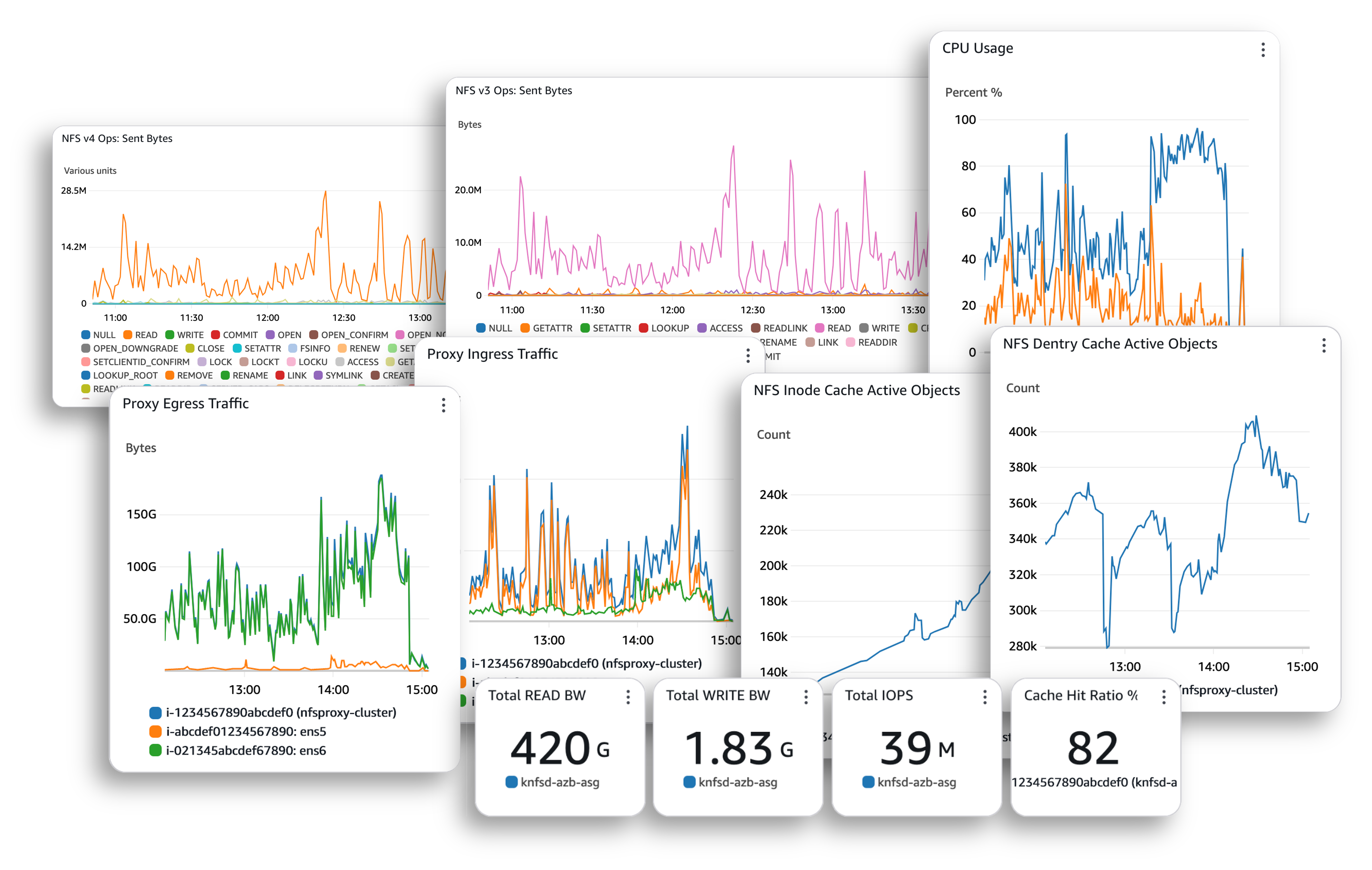Click the CPU Usage widget title

point(978,48)
